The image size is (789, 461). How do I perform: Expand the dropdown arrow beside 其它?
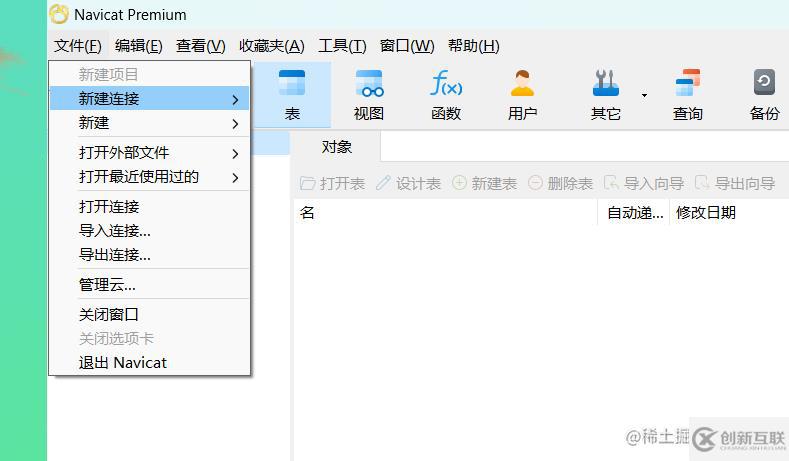tap(644, 95)
